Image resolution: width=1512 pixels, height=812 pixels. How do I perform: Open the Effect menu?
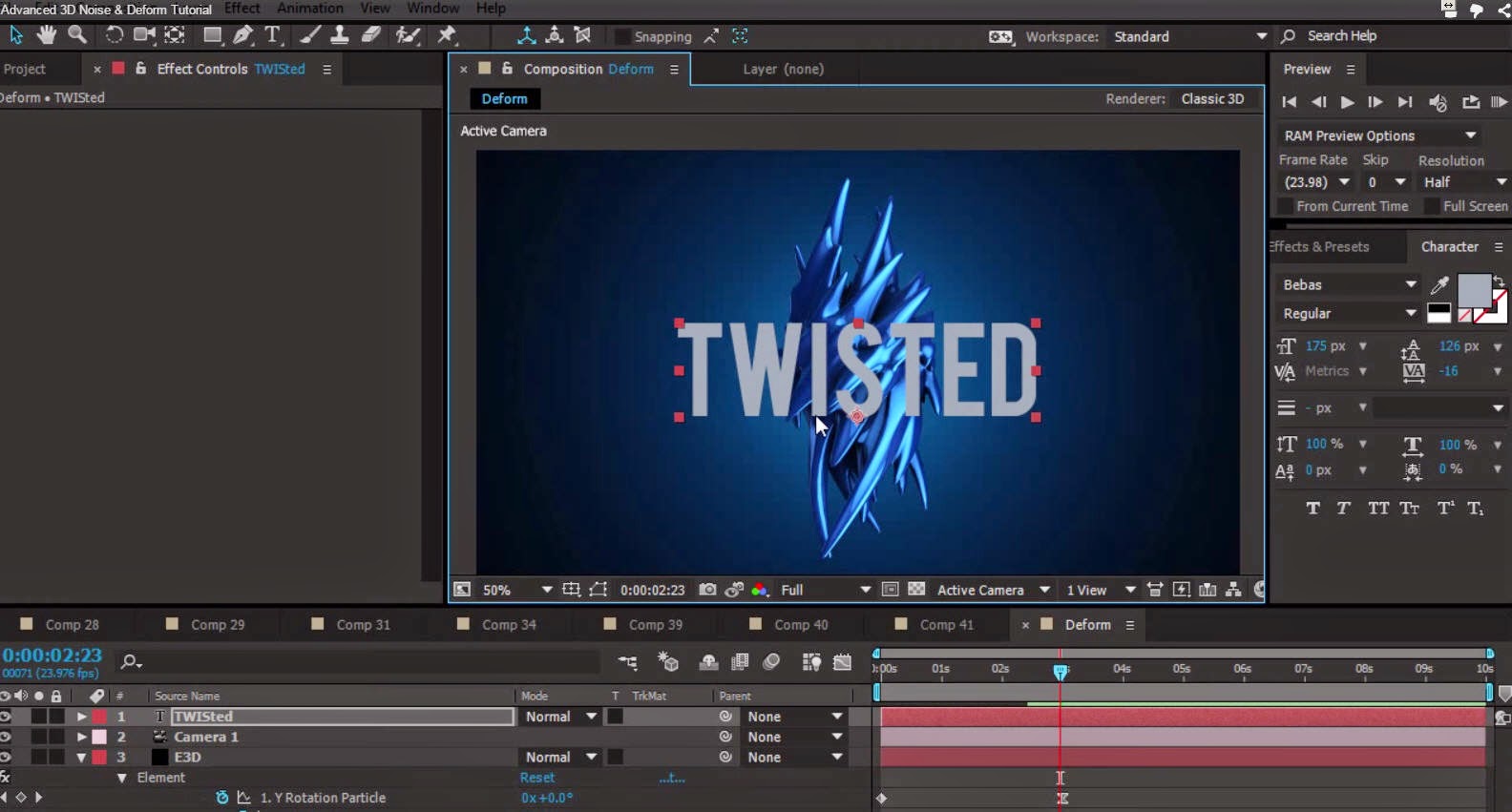pos(241,8)
